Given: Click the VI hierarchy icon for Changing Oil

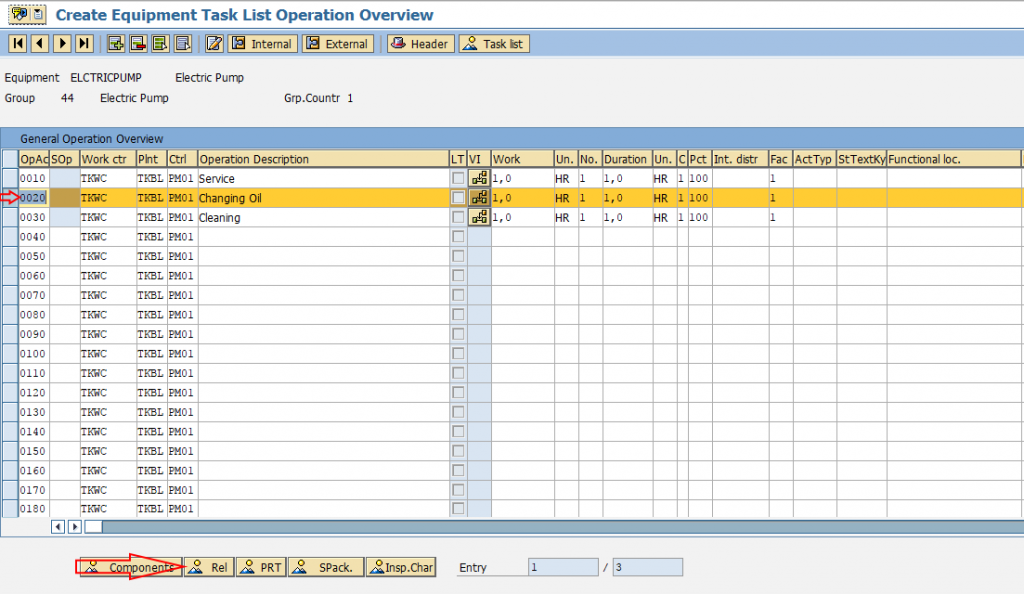Looking at the screenshot, I should point(478,197).
